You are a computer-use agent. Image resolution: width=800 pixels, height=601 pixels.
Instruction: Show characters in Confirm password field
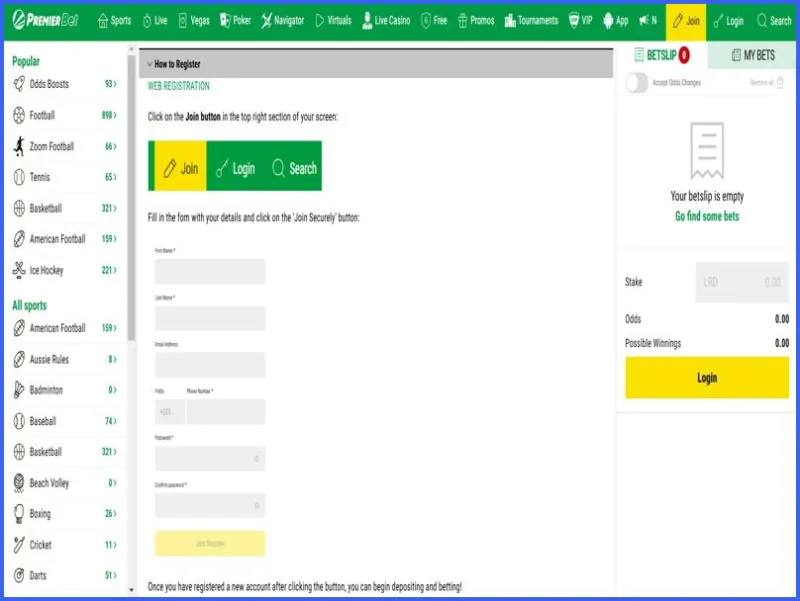click(257, 505)
